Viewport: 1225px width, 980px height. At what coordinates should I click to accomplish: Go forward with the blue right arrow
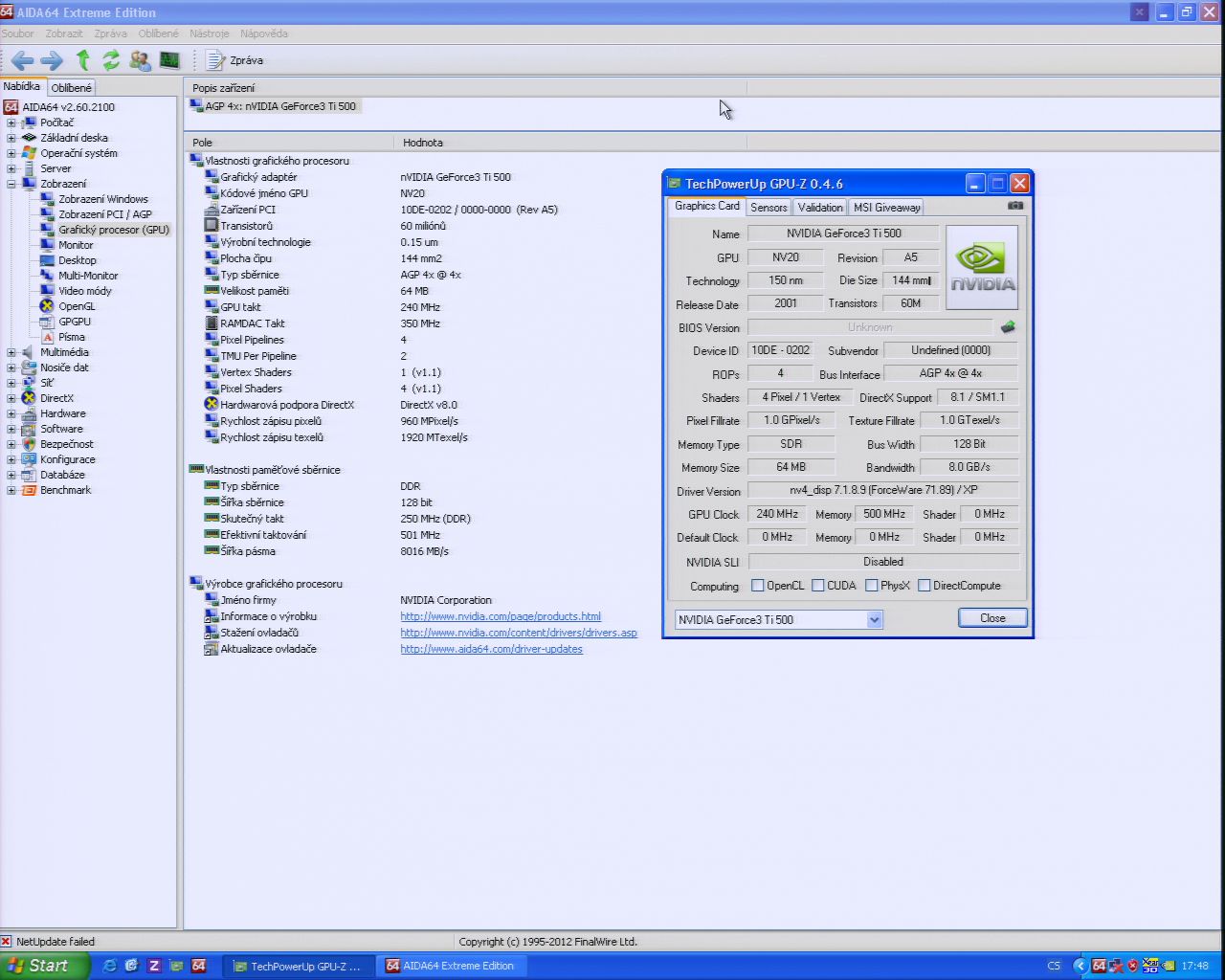(52, 60)
